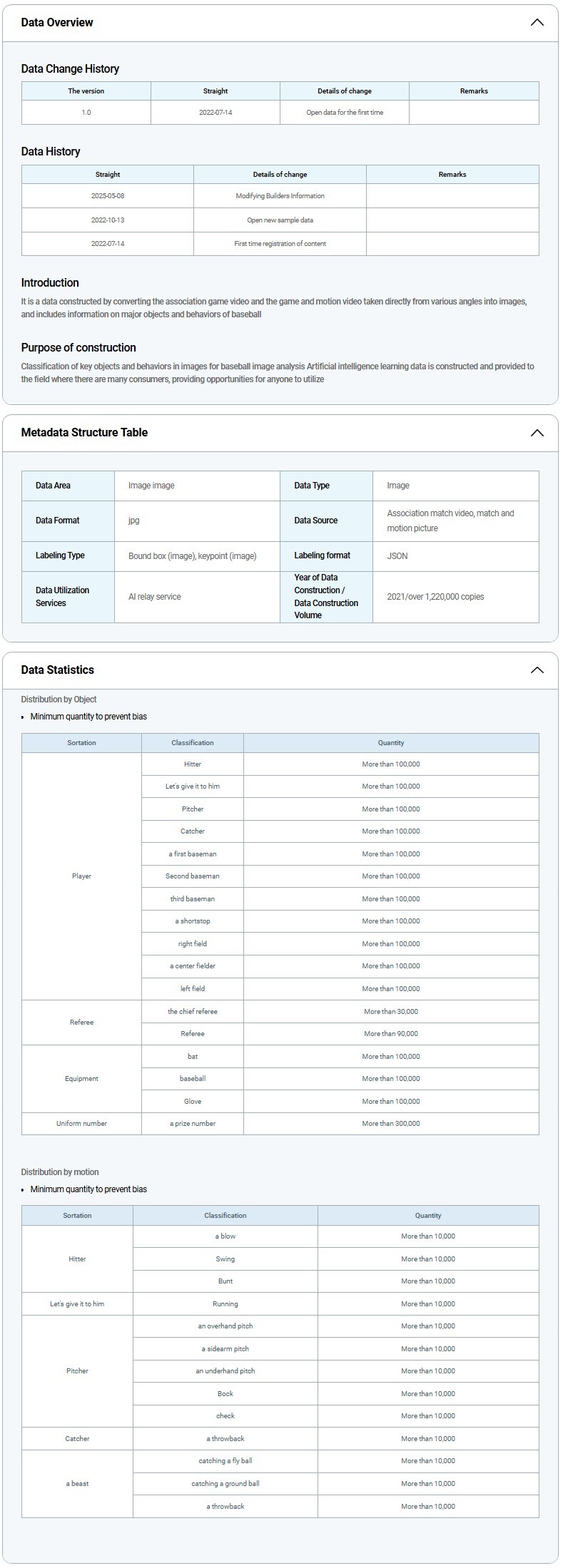The image size is (563, 1568).
Task: Click the Data Statistics heading
Action: point(58,670)
